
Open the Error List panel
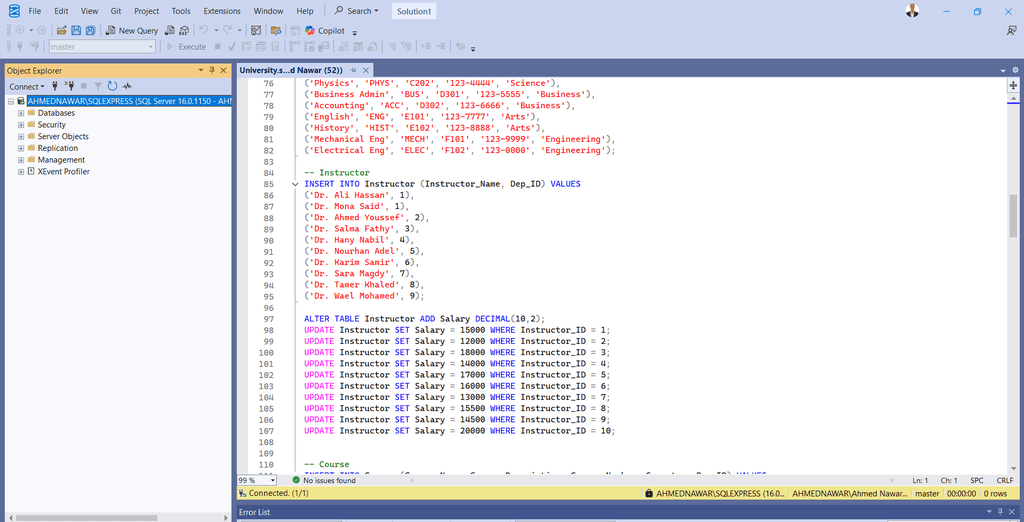point(254,512)
